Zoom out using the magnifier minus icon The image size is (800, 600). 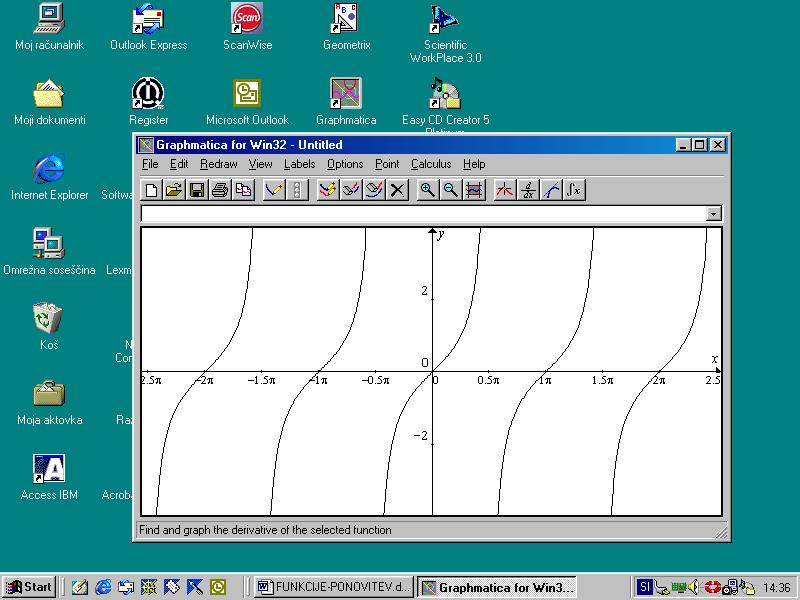[451, 190]
